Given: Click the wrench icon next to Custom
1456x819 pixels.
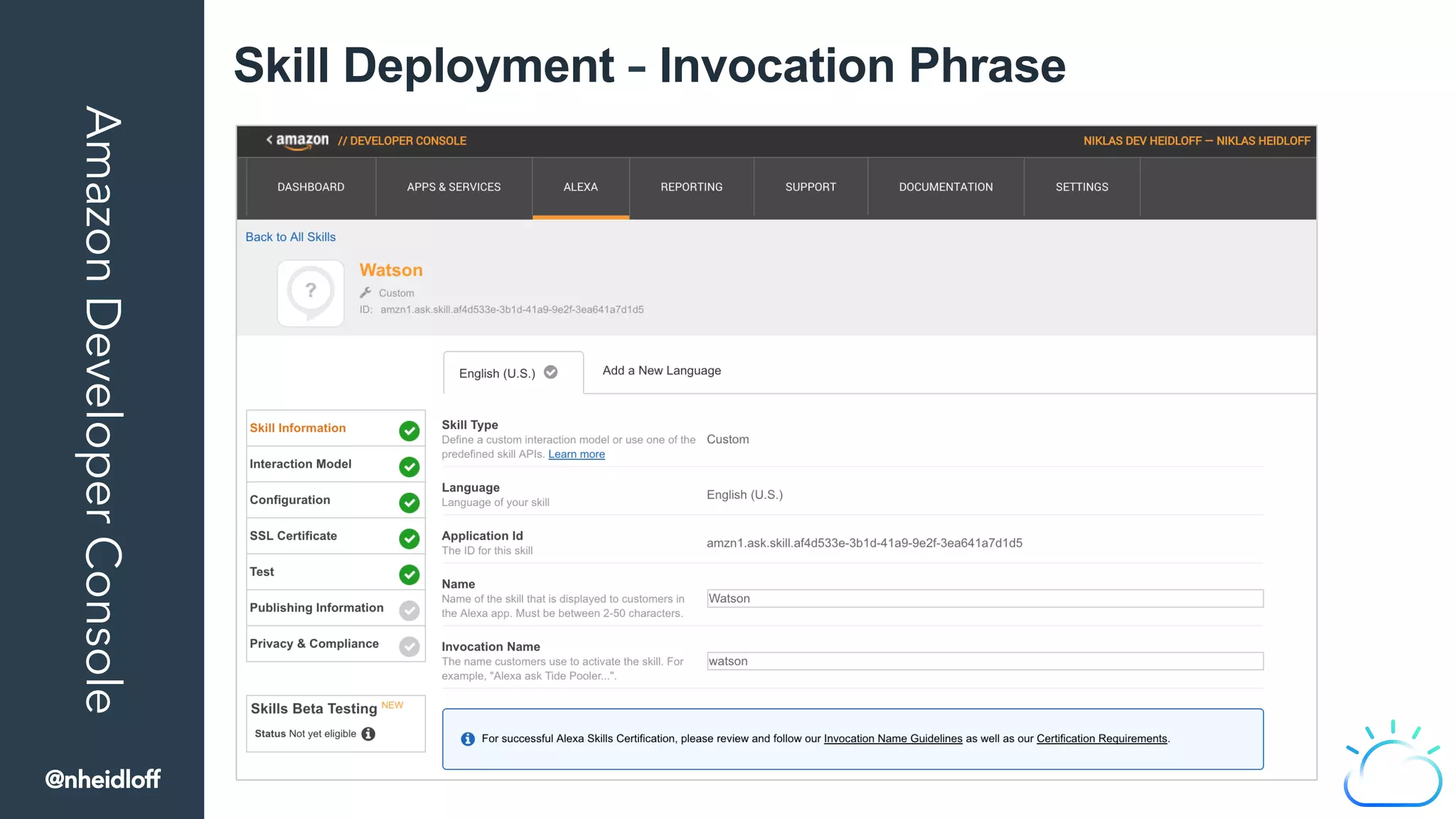Looking at the screenshot, I should [x=365, y=292].
